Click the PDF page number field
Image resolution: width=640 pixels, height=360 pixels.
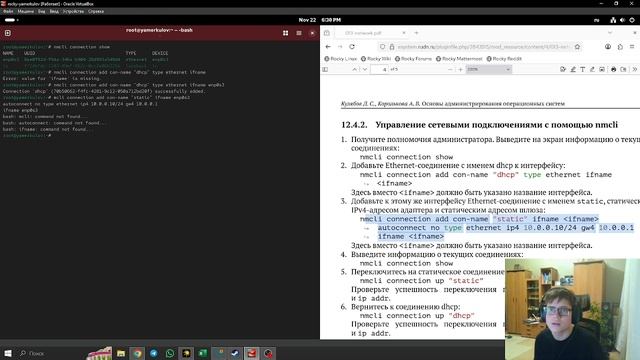click(379, 69)
